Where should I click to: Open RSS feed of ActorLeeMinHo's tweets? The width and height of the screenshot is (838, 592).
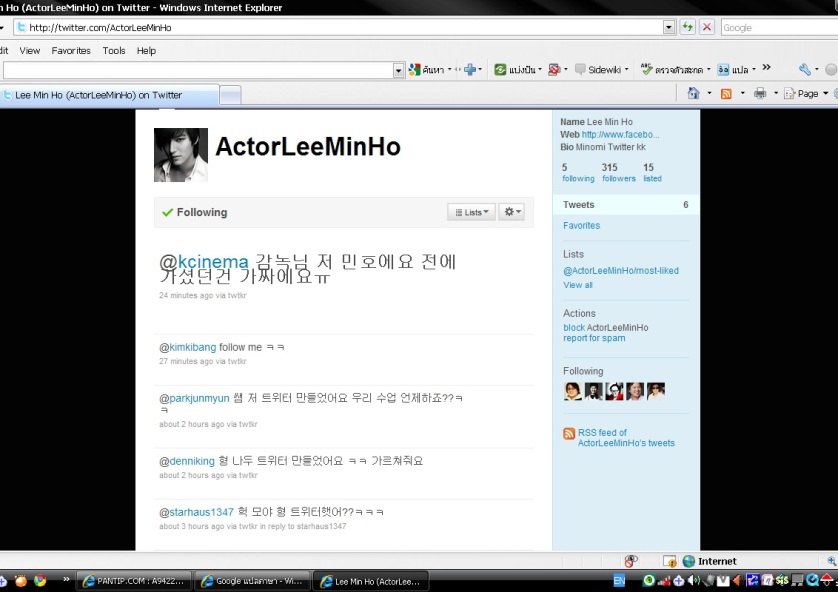point(626,438)
